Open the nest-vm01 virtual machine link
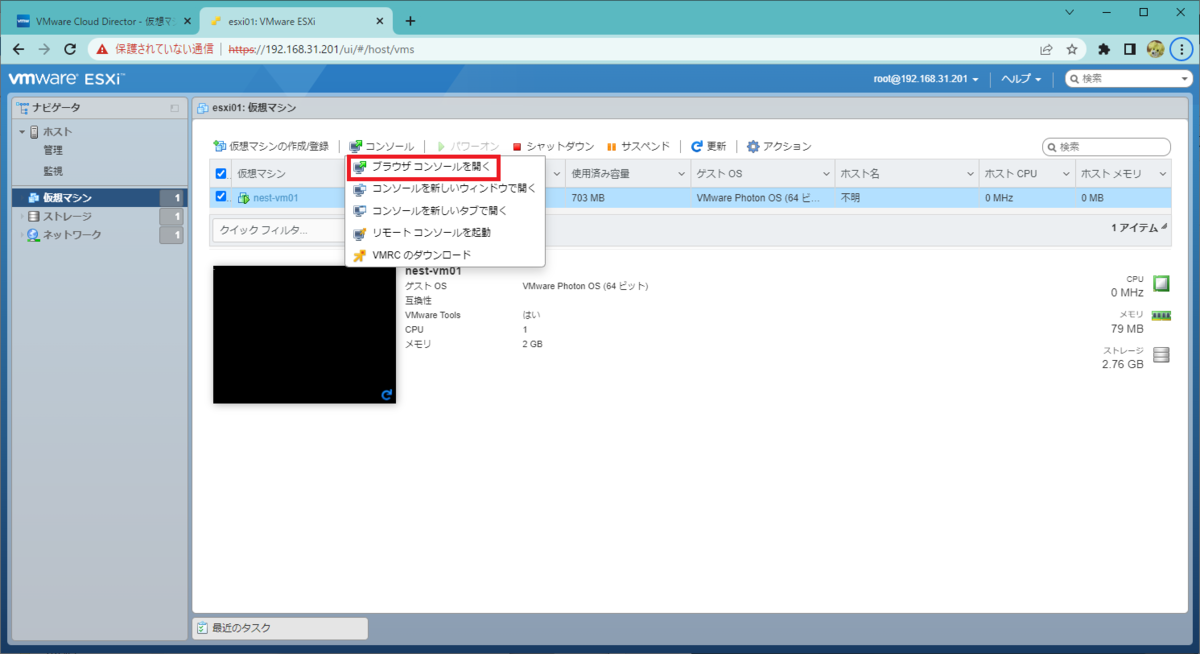Image resolution: width=1200 pixels, height=654 pixels. (275, 198)
